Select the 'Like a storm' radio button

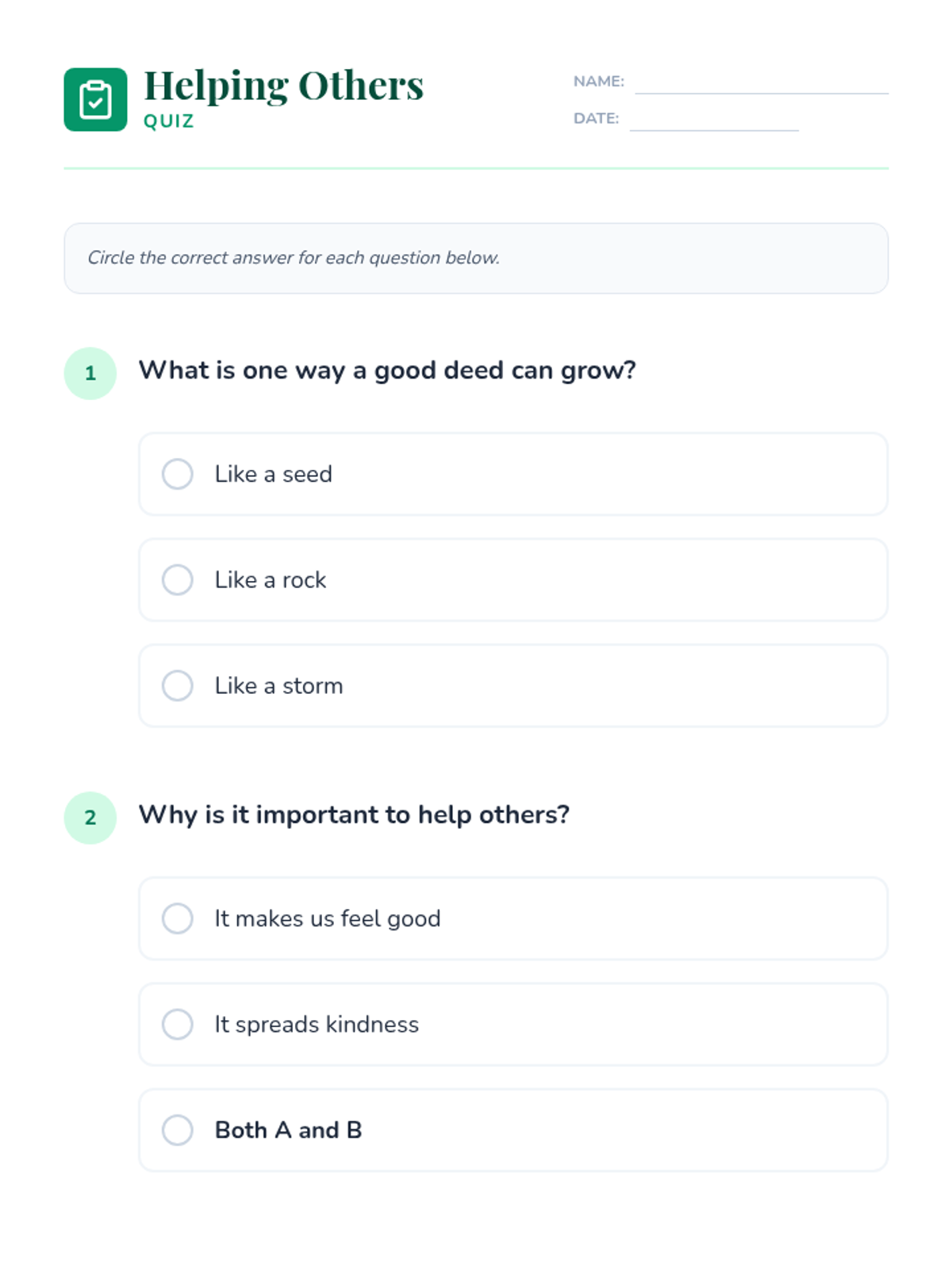pyautogui.click(x=178, y=686)
